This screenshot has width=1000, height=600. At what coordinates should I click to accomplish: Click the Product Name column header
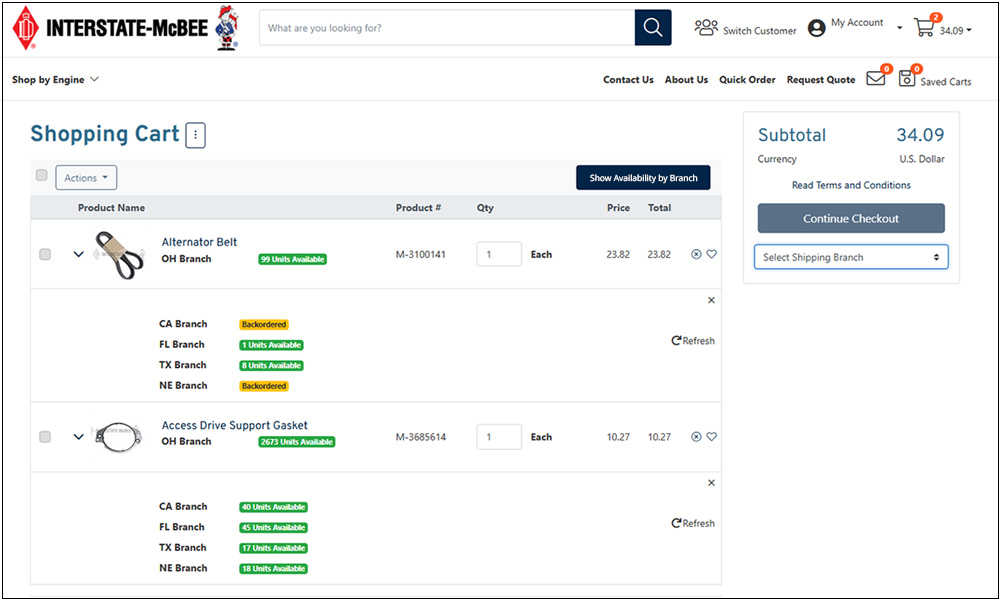(111, 207)
